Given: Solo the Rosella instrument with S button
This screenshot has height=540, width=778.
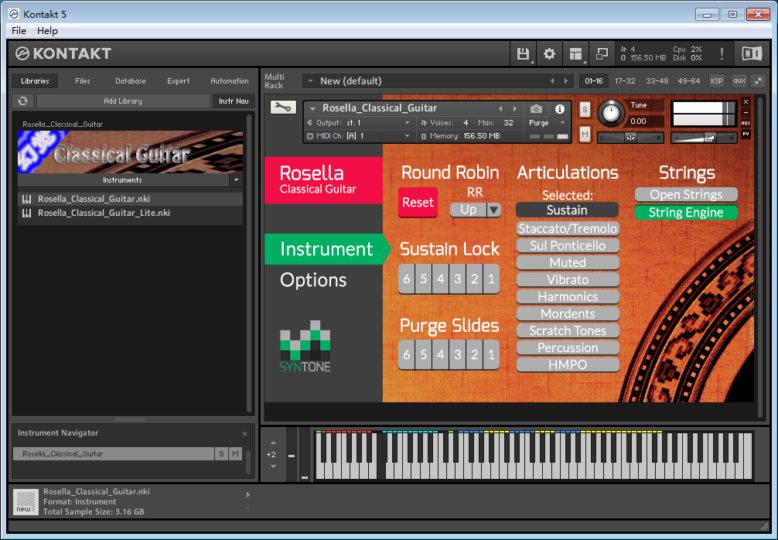Looking at the screenshot, I should 585,108.
